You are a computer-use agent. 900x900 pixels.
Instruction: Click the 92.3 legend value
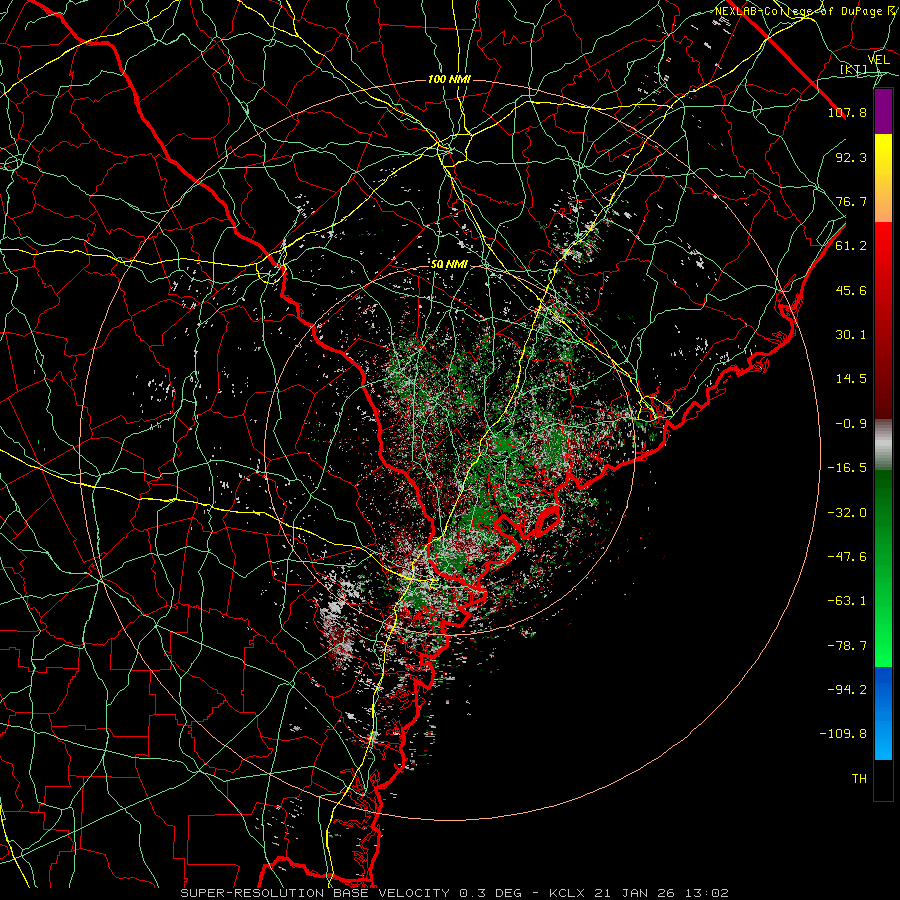[851, 157]
